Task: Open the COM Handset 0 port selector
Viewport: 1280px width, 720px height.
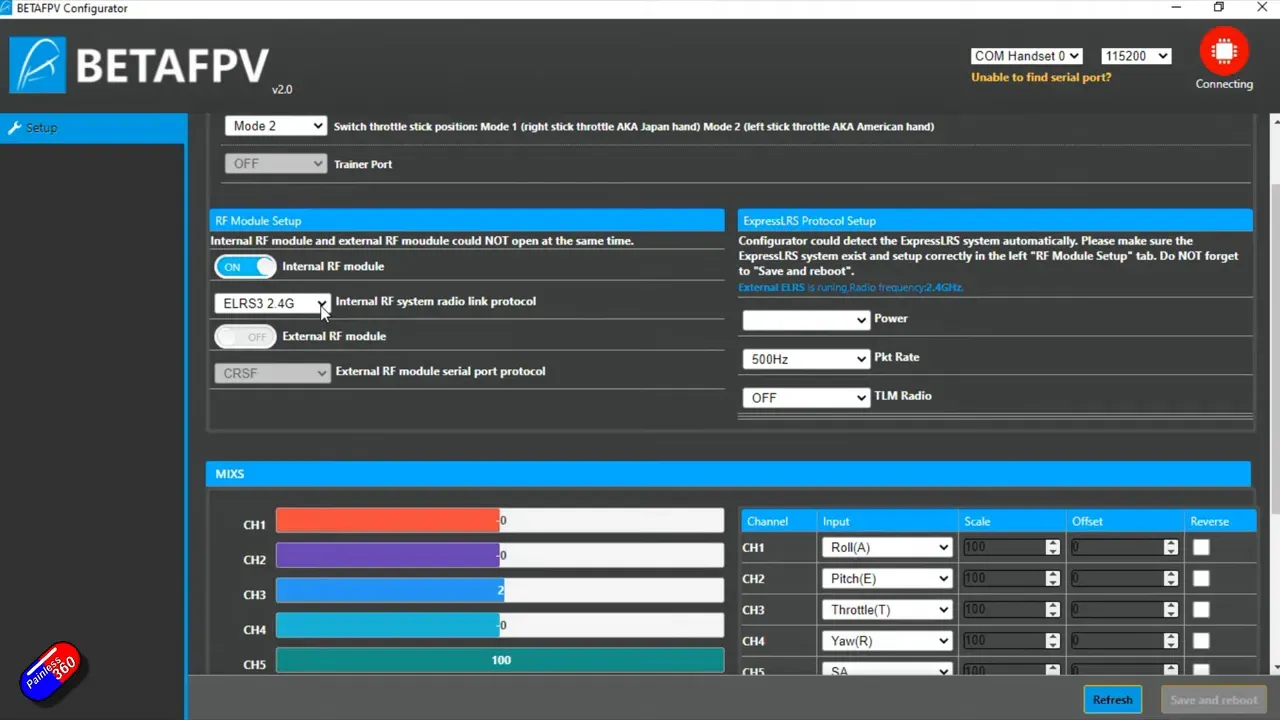Action: (1026, 55)
